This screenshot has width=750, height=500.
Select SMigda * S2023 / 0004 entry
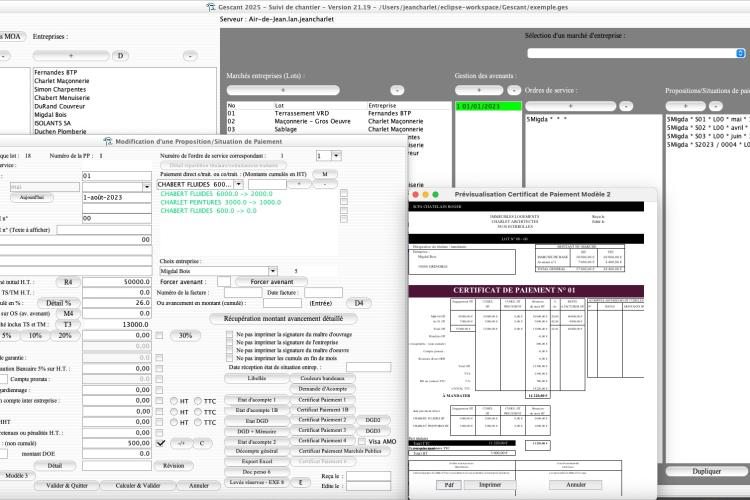coord(708,144)
